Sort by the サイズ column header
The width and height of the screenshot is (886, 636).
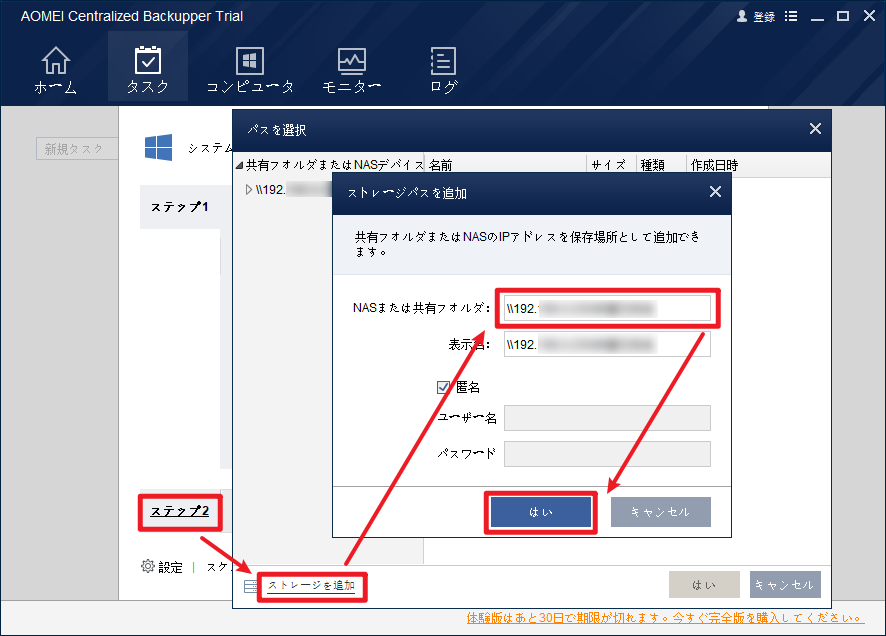[611, 165]
